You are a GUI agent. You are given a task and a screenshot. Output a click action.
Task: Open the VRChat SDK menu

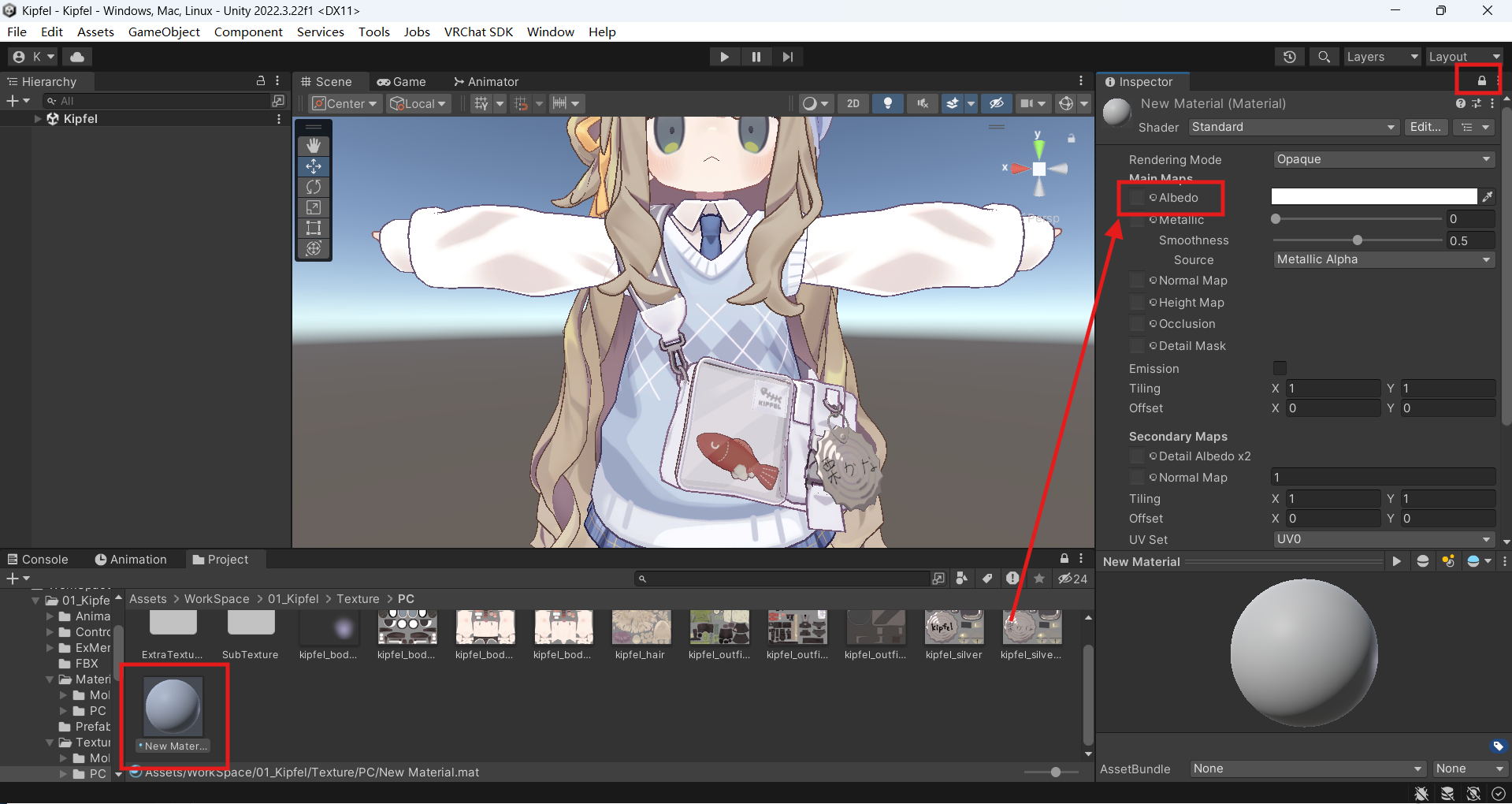(x=478, y=32)
